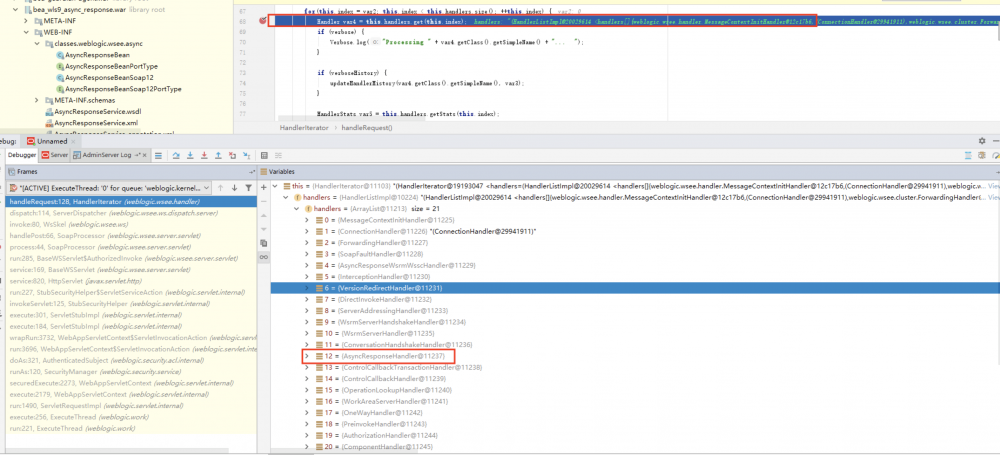Click the Drop Frame icon
This screenshot has height=455, width=1000.
pos(232,155)
